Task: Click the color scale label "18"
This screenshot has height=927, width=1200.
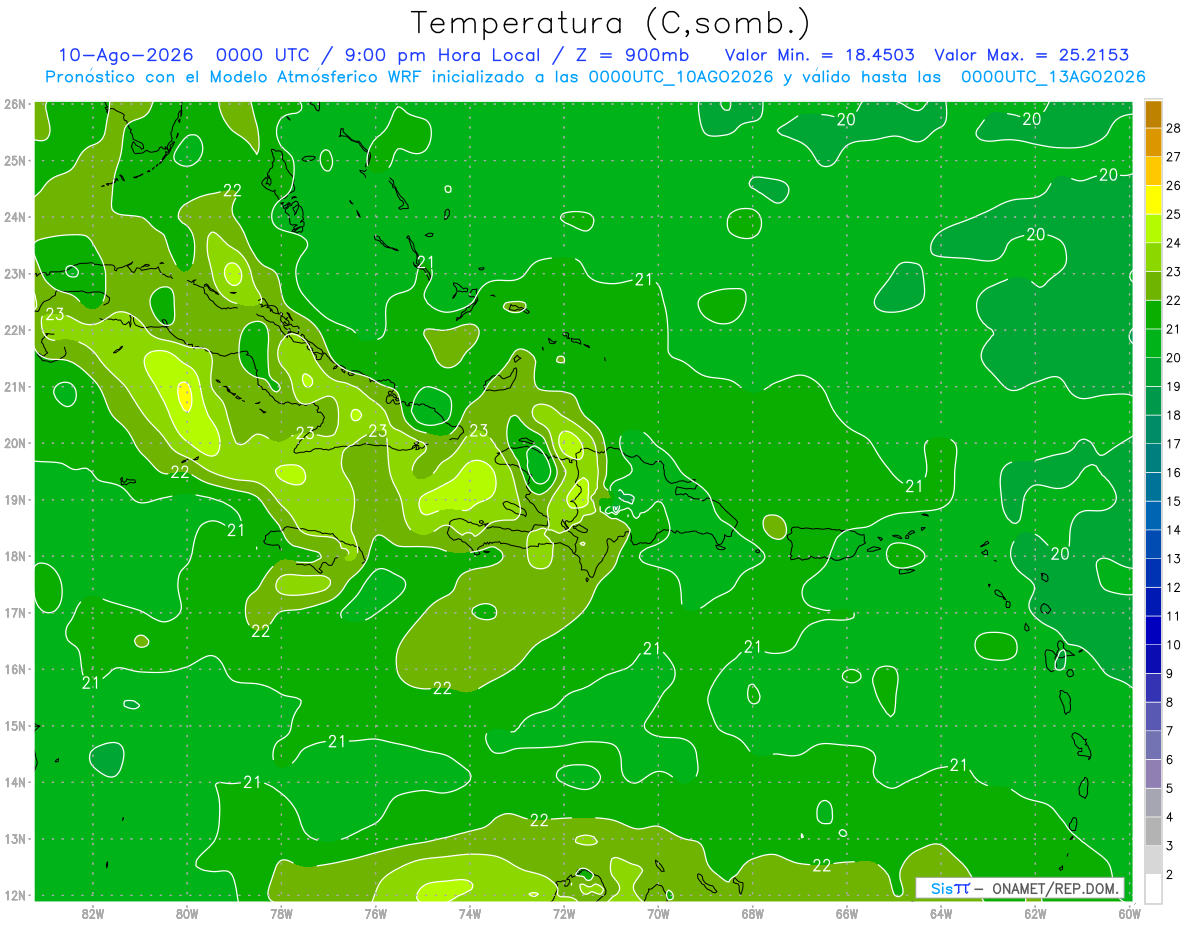Action: point(1174,415)
